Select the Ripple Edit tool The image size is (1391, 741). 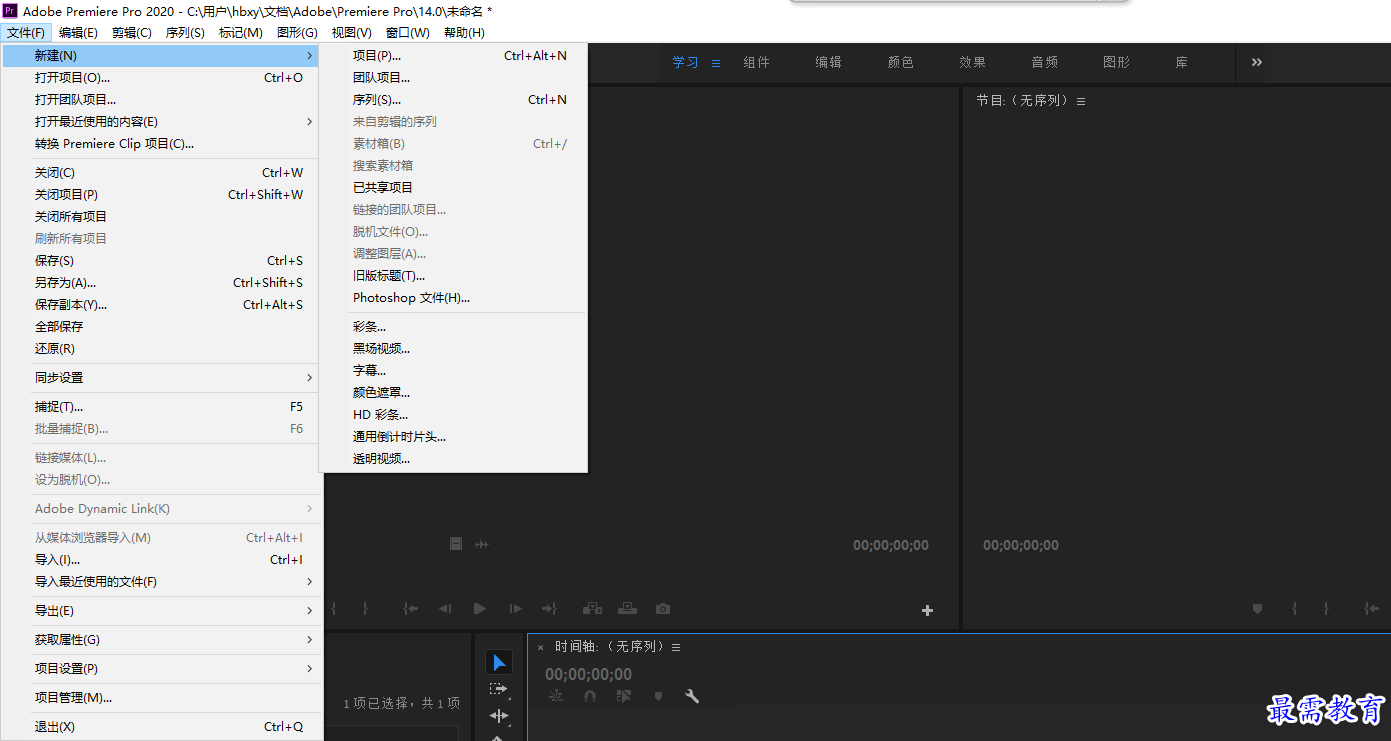(x=499, y=715)
